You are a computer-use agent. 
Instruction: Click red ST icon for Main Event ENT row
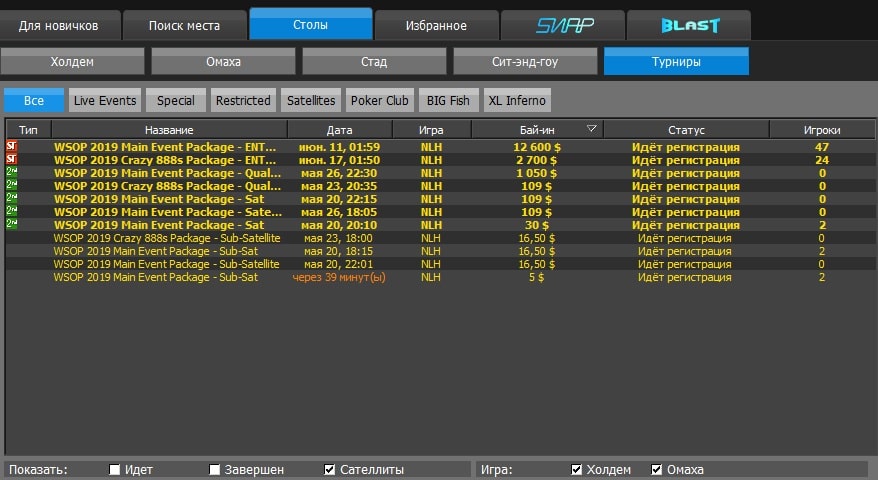coord(12,147)
